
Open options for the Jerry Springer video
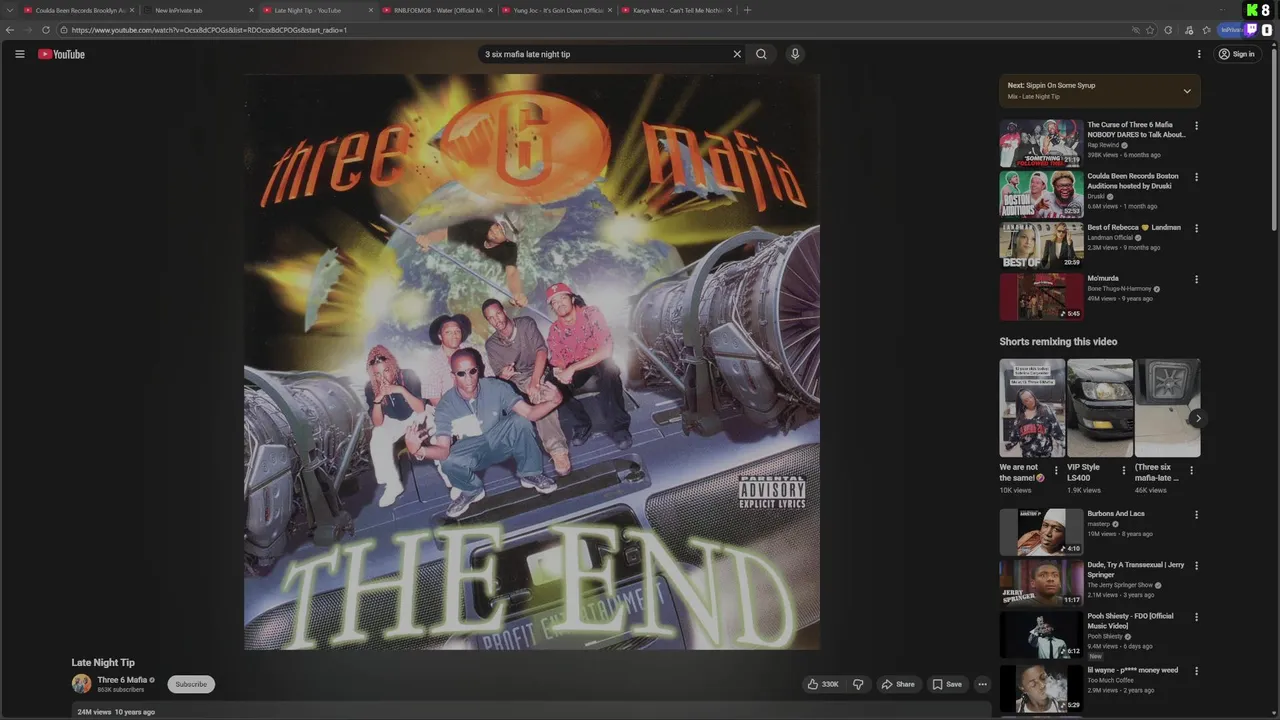click(1196, 566)
